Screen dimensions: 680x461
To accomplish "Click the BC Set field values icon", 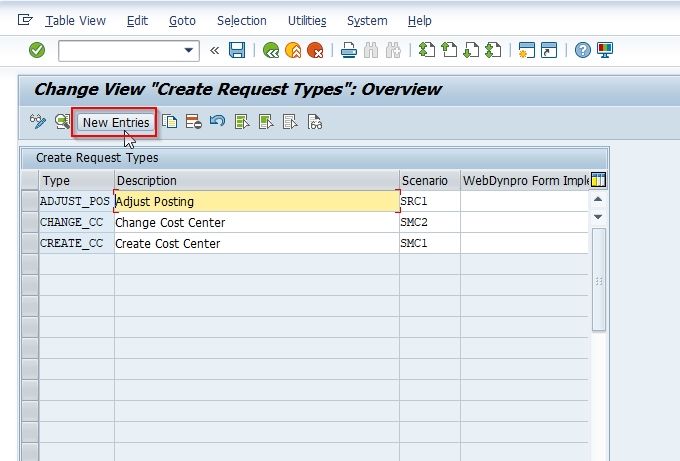I will pyautogui.click(x=315, y=122).
